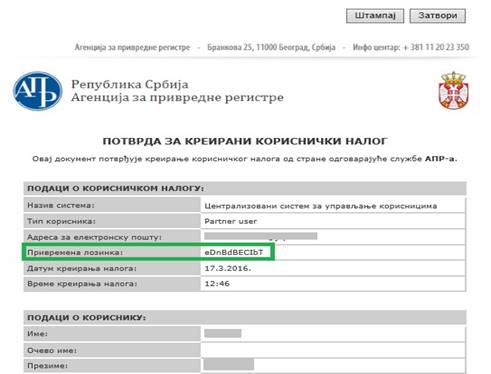491x374 pixels.
Task: Click the Serbian coat of arms emblem
Action: coord(454,90)
